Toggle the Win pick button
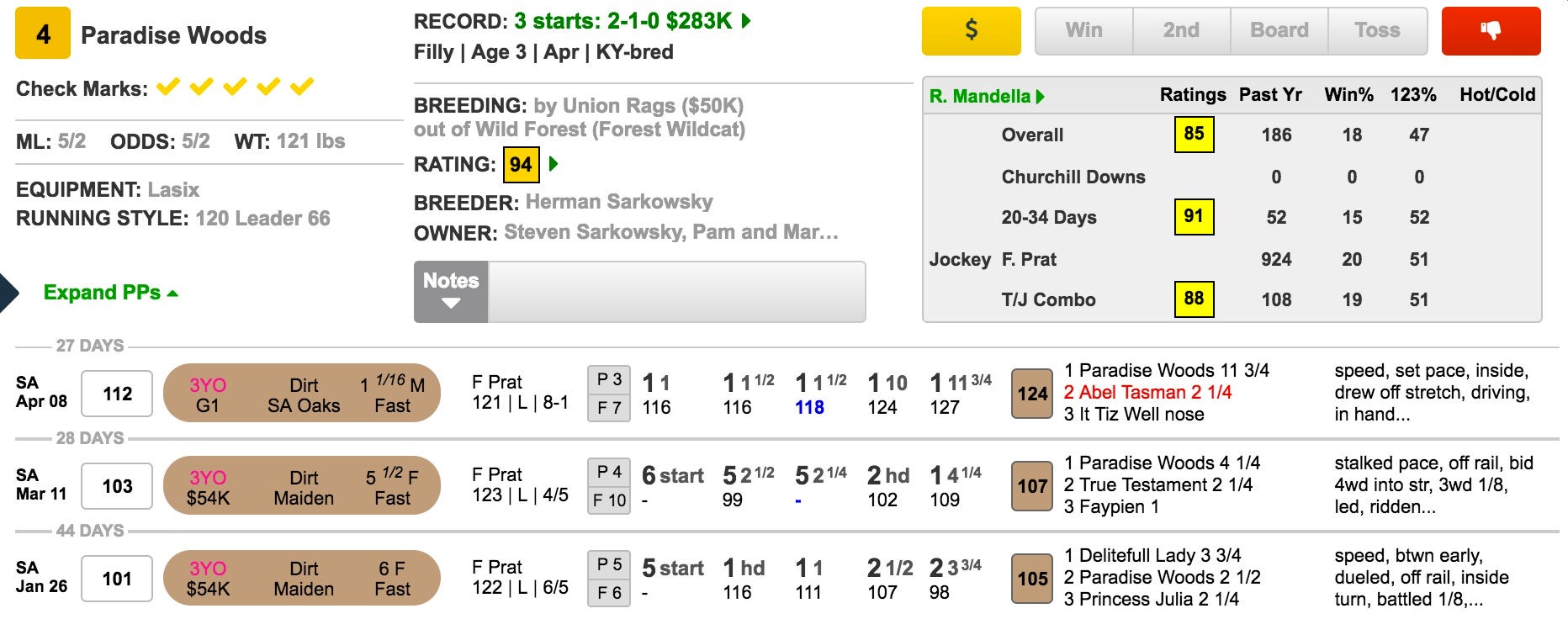Image resolution: width=1568 pixels, height=619 pixels. pyautogui.click(x=1083, y=31)
